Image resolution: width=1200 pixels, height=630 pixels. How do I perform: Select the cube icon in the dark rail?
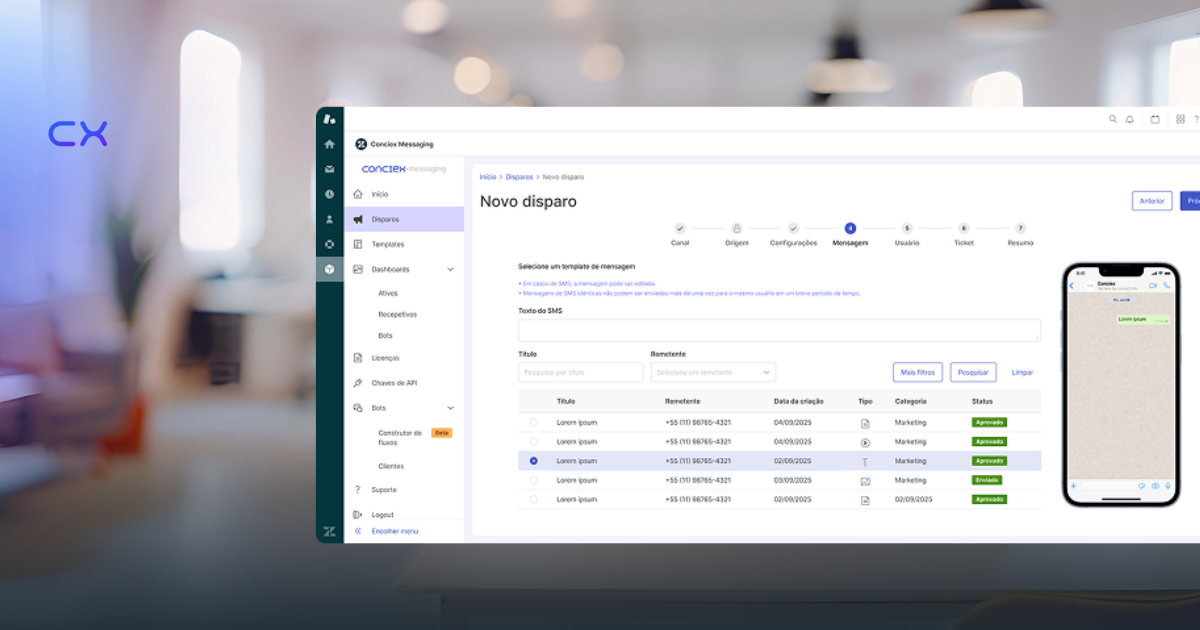[329, 269]
